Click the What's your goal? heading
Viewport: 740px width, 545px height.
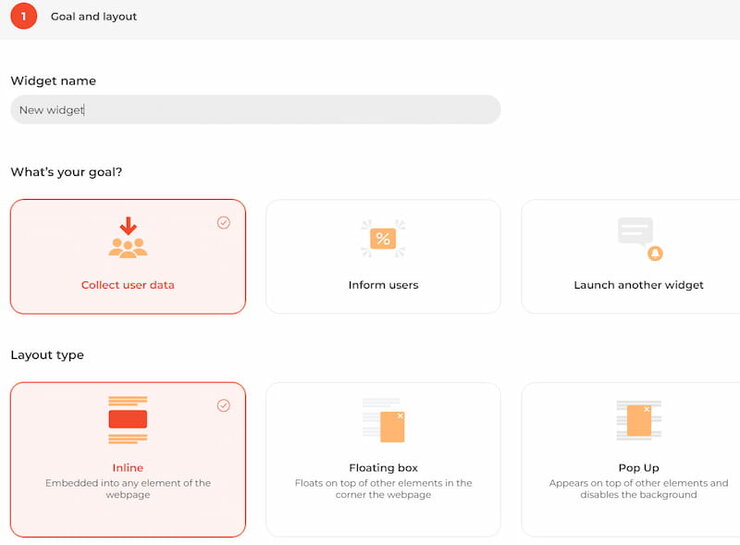(x=66, y=172)
